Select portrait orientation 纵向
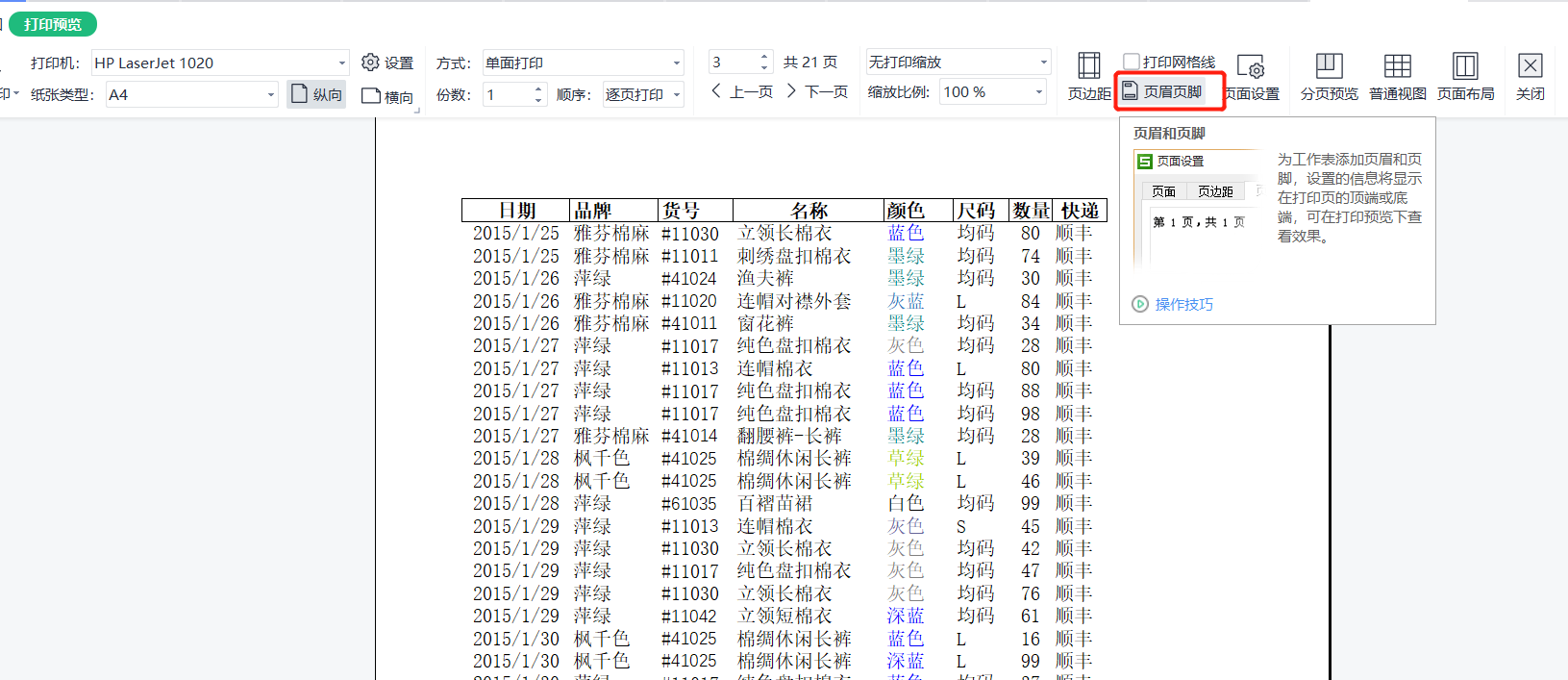Image resolution: width=1568 pixels, height=680 pixels. pyautogui.click(x=316, y=94)
